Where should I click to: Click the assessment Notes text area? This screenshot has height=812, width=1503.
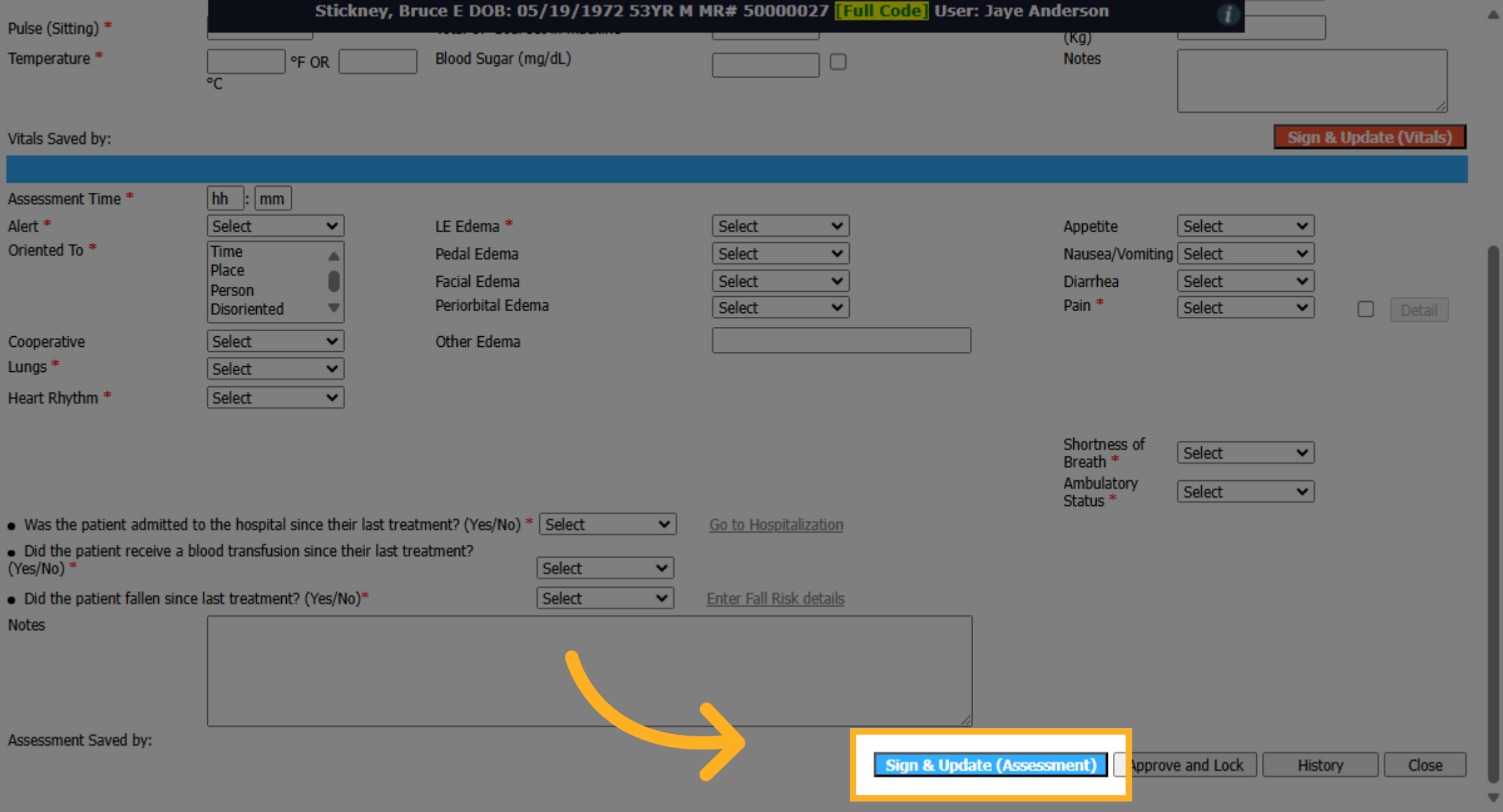tap(589, 671)
